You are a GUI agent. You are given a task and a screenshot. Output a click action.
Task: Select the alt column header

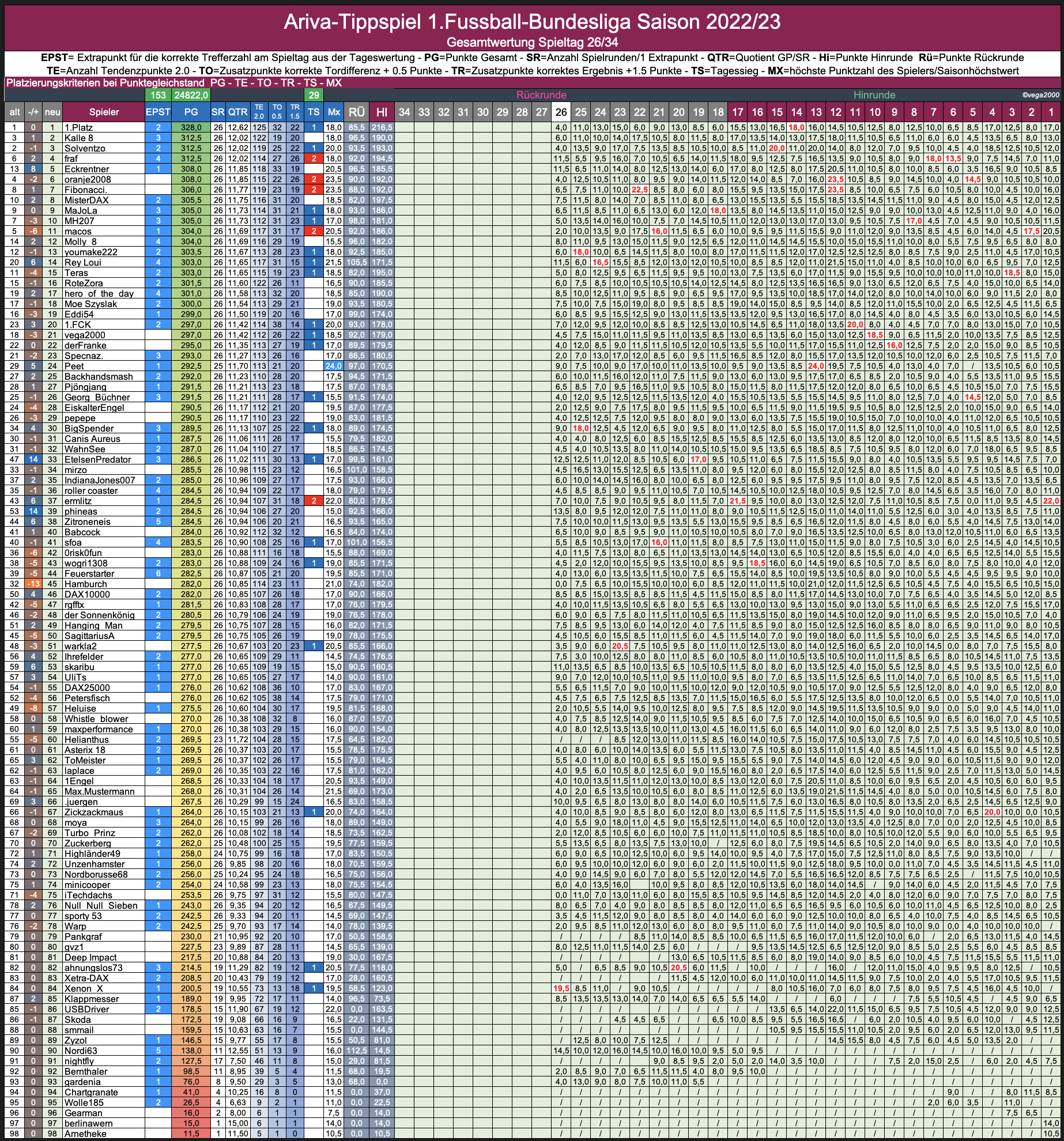click(15, 112)
